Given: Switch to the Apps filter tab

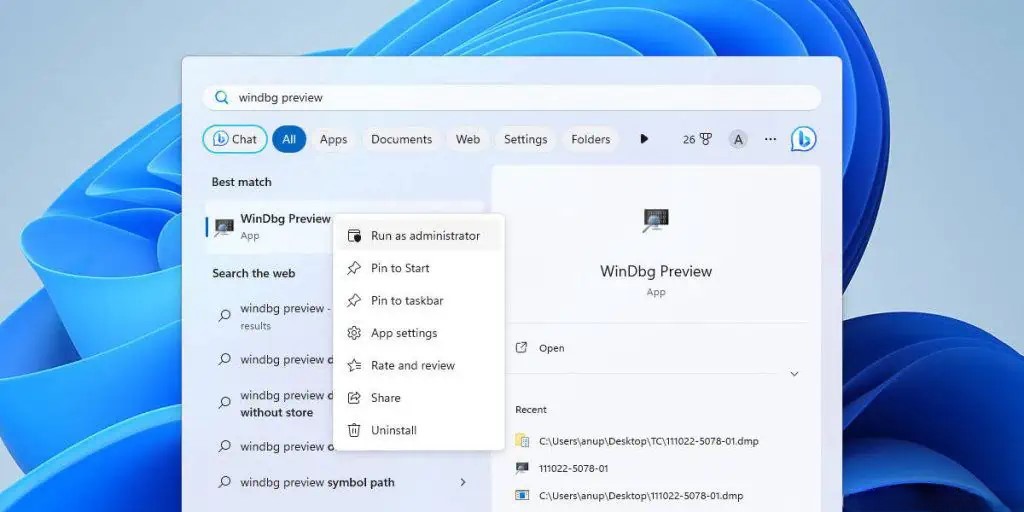Looking at the screenshot, I should click(x=333, y=139).
